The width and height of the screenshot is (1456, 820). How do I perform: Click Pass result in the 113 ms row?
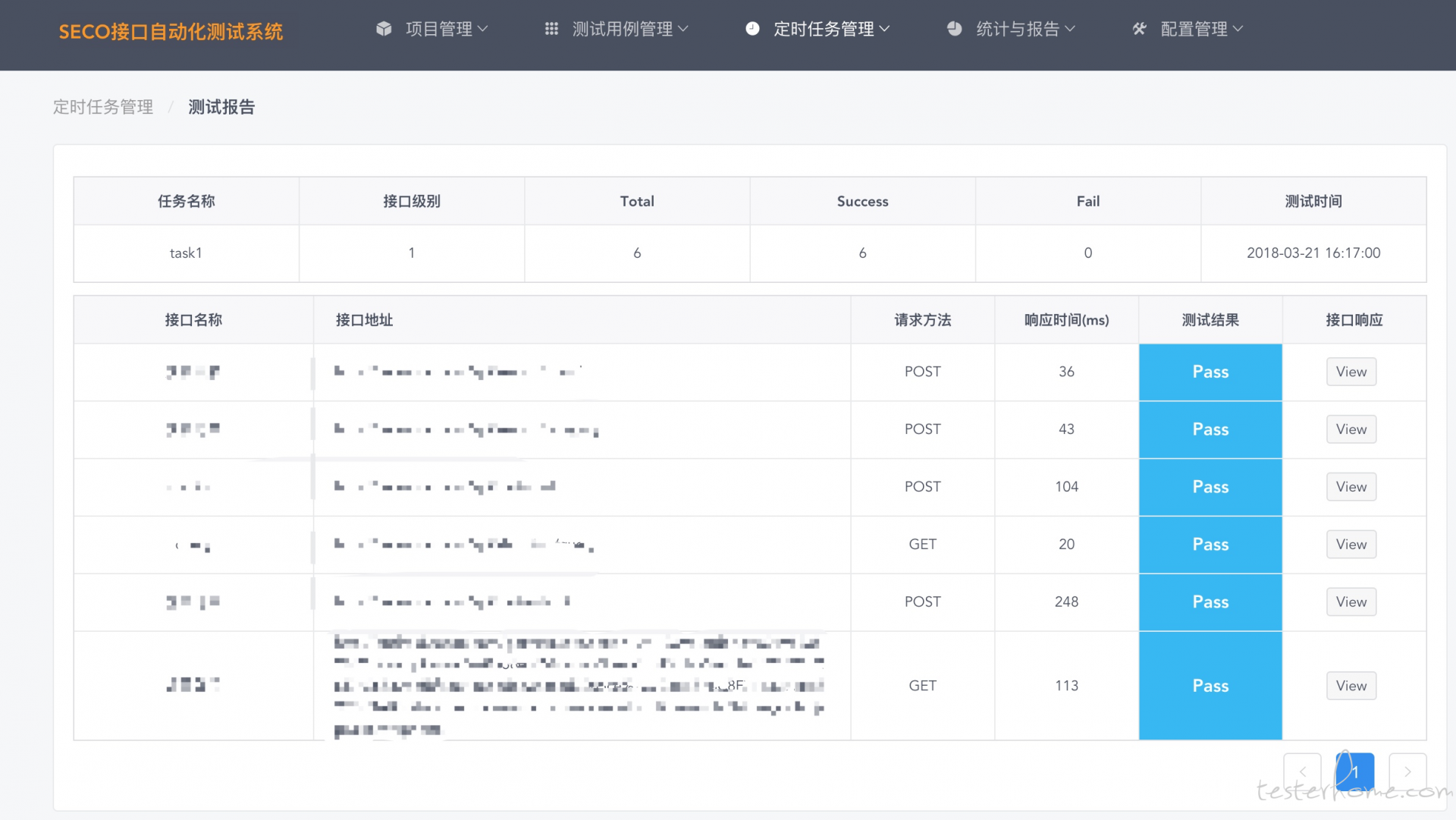(x=1210, y=686)
